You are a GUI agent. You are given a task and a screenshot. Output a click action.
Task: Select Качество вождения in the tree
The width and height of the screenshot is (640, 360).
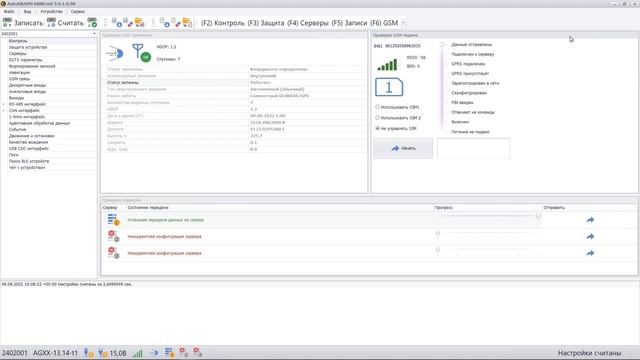click(29, 142)
